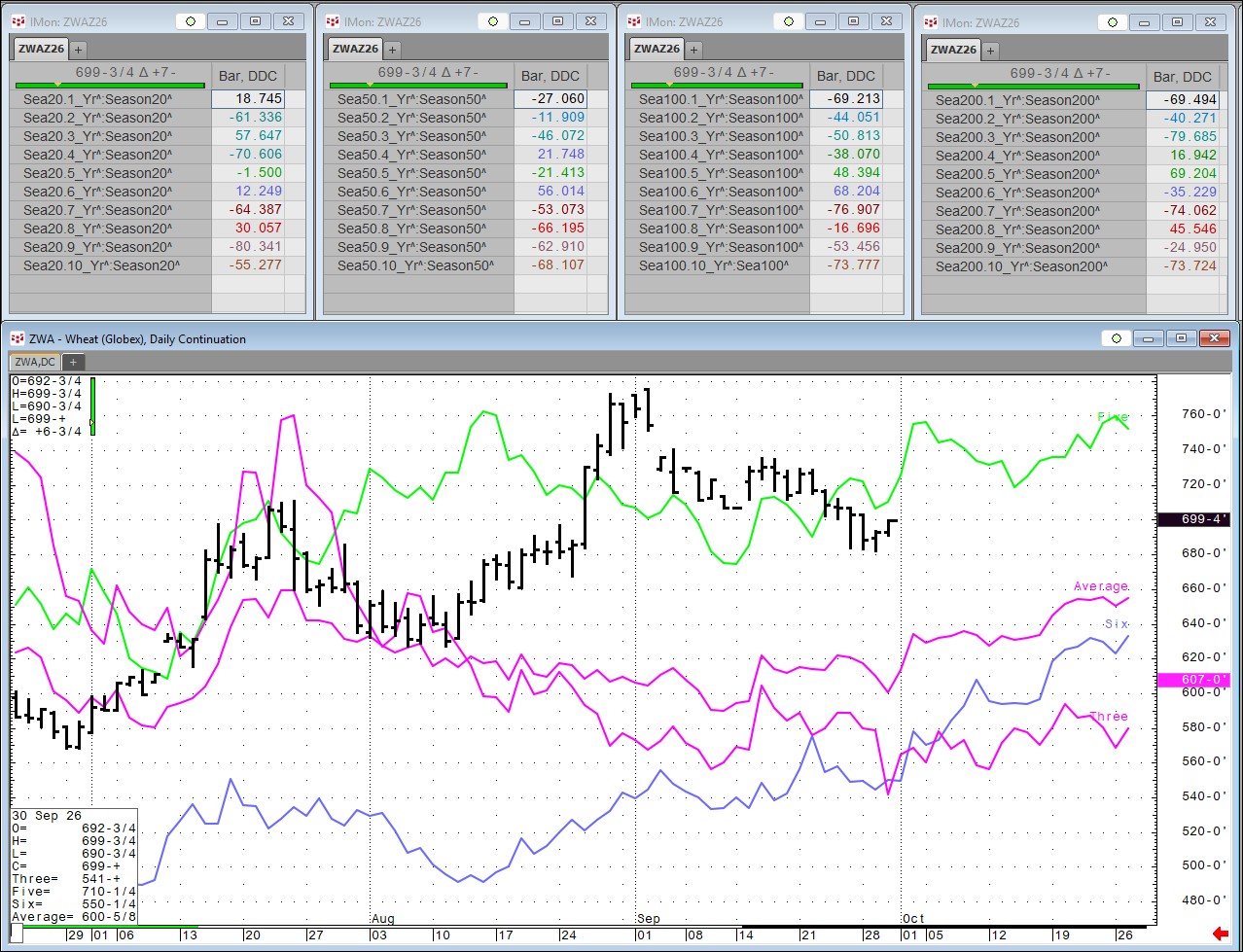The width and height of the screenshot is (1243, 952).
Task: Click the -69.213 value cell
Action: coord(847,98)
